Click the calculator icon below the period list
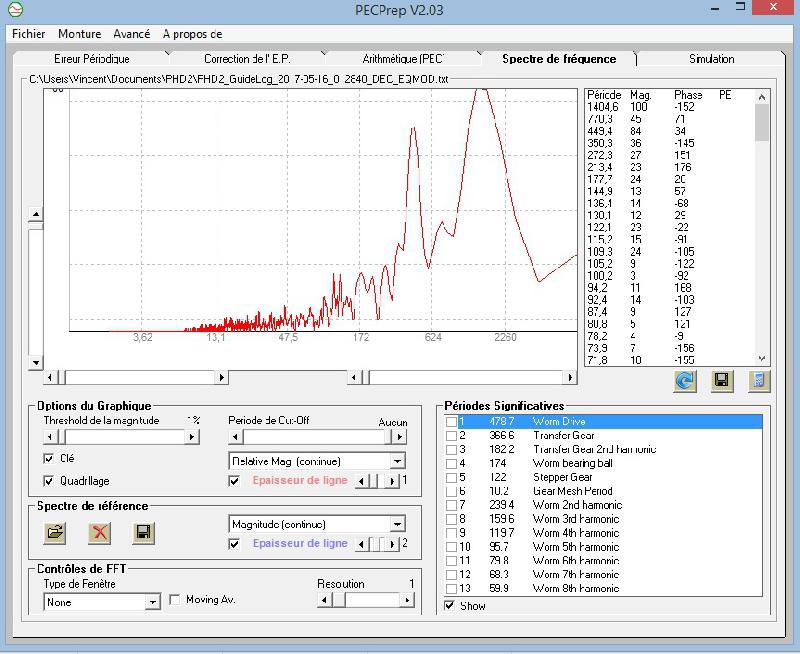800x654 pixels. tap(759, 381)
